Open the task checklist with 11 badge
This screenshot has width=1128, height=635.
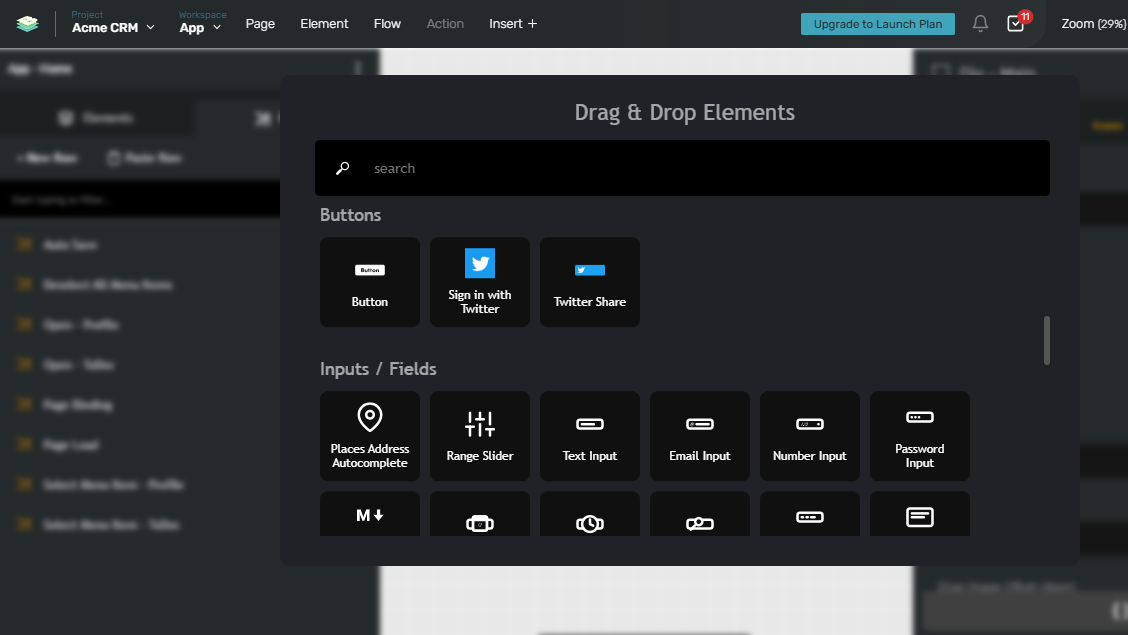click(1017, 23)
